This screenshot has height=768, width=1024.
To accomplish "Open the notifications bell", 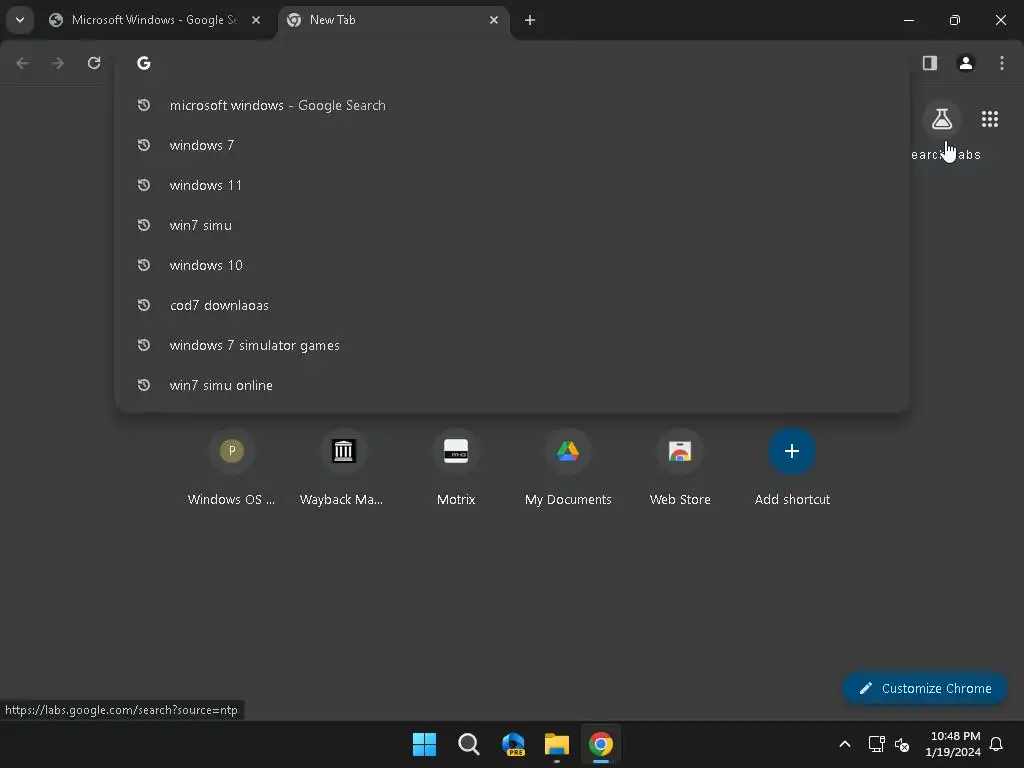I will tap(997, 744).
